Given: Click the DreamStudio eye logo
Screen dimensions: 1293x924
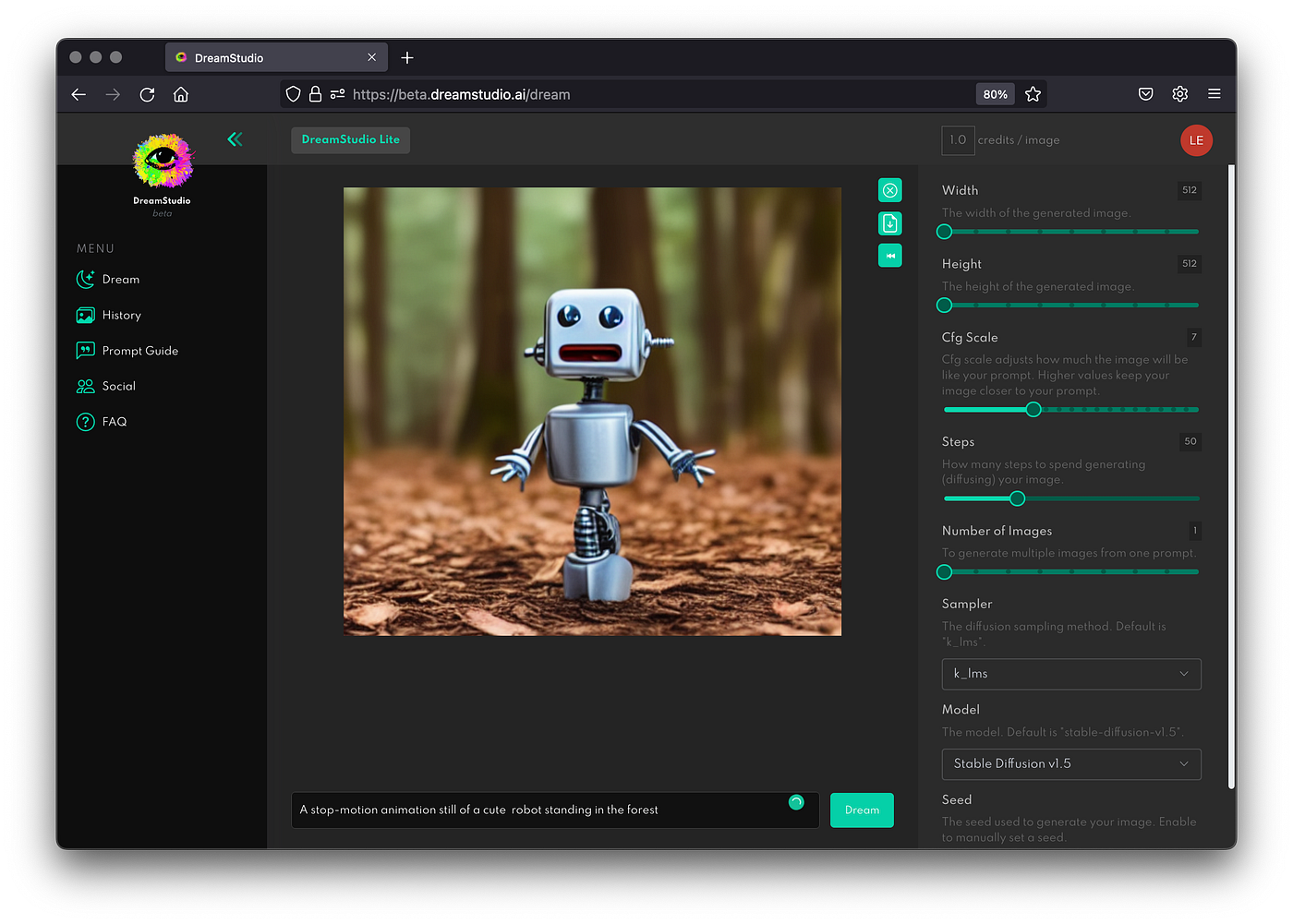Looking at the screenshot, I should pos(163,162).
